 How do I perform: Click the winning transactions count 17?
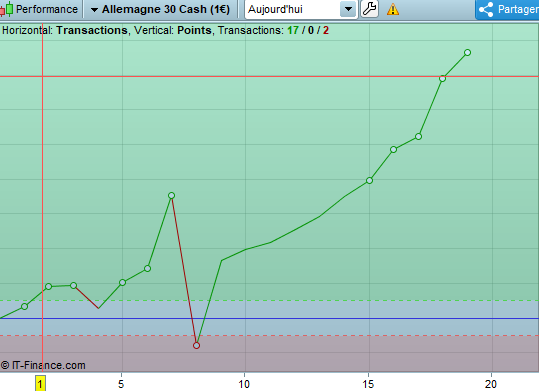click(293, 30)
